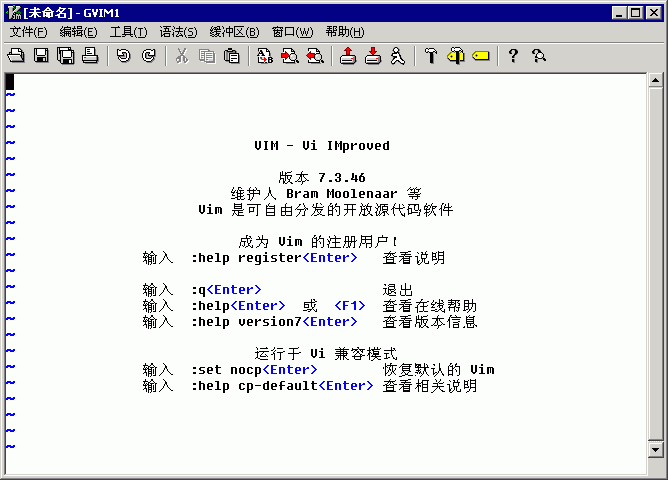Click the '查看相关说明' text

(429, 385)
